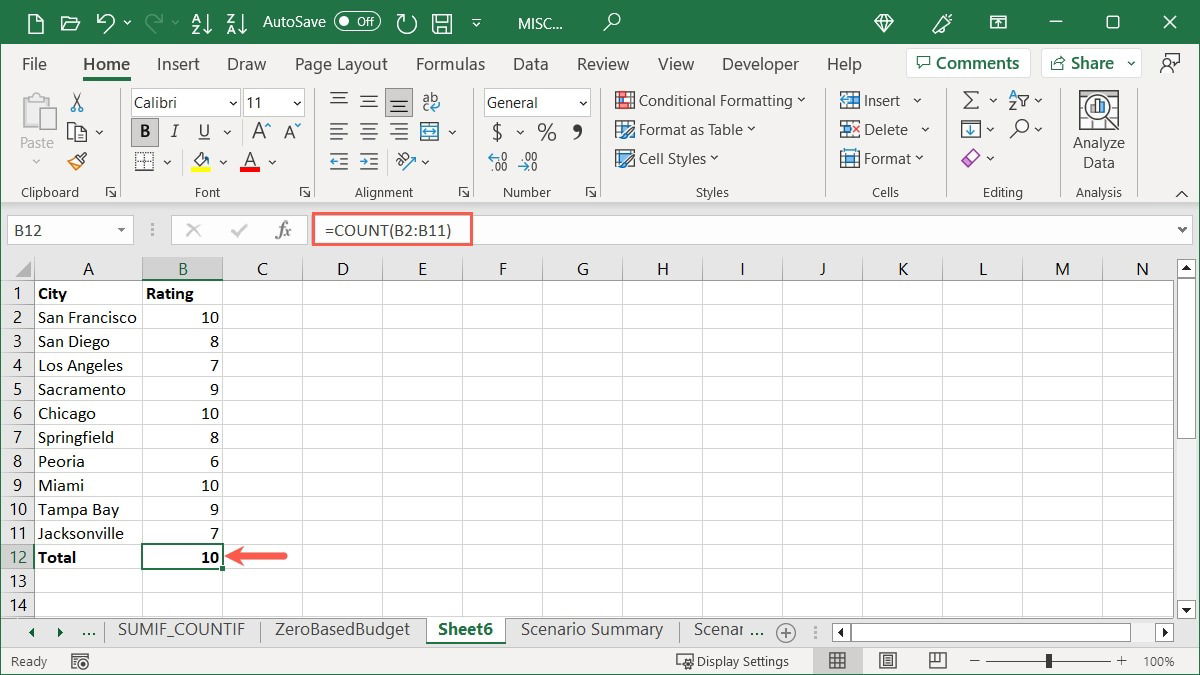Open the Comments pane
Screen dimensions: 1200x675
(967, 62)
